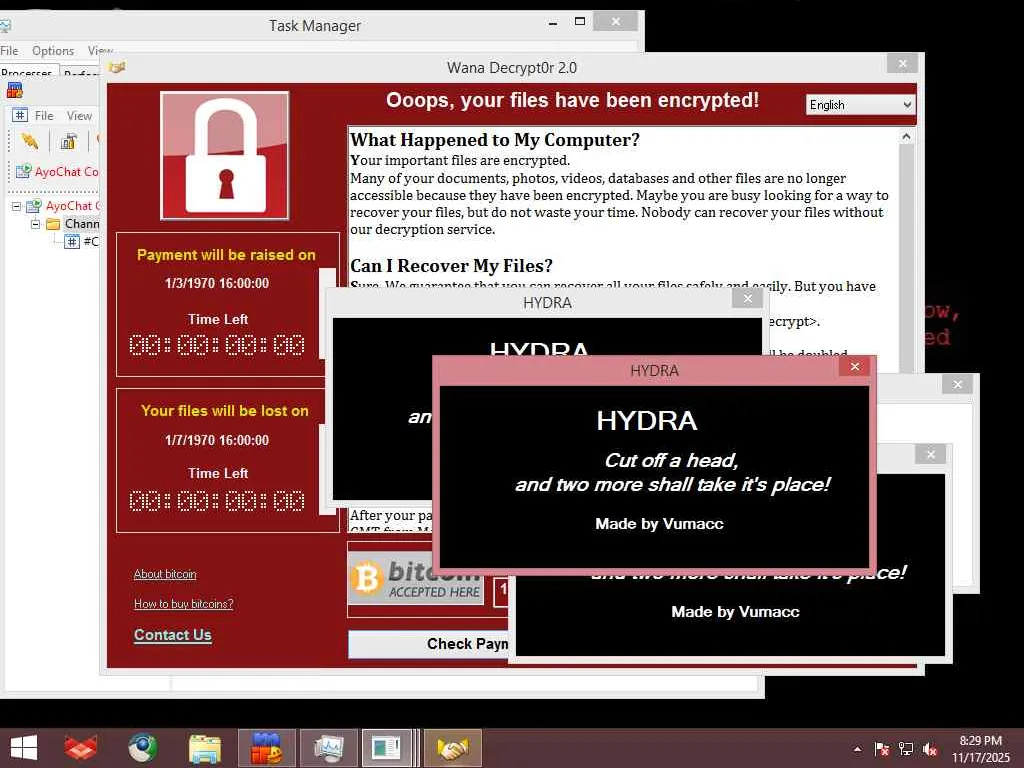Switch to mIRC taskbar button
Image resolution: width=1024 pixels, height=768 pixels.
pos(266,748)
